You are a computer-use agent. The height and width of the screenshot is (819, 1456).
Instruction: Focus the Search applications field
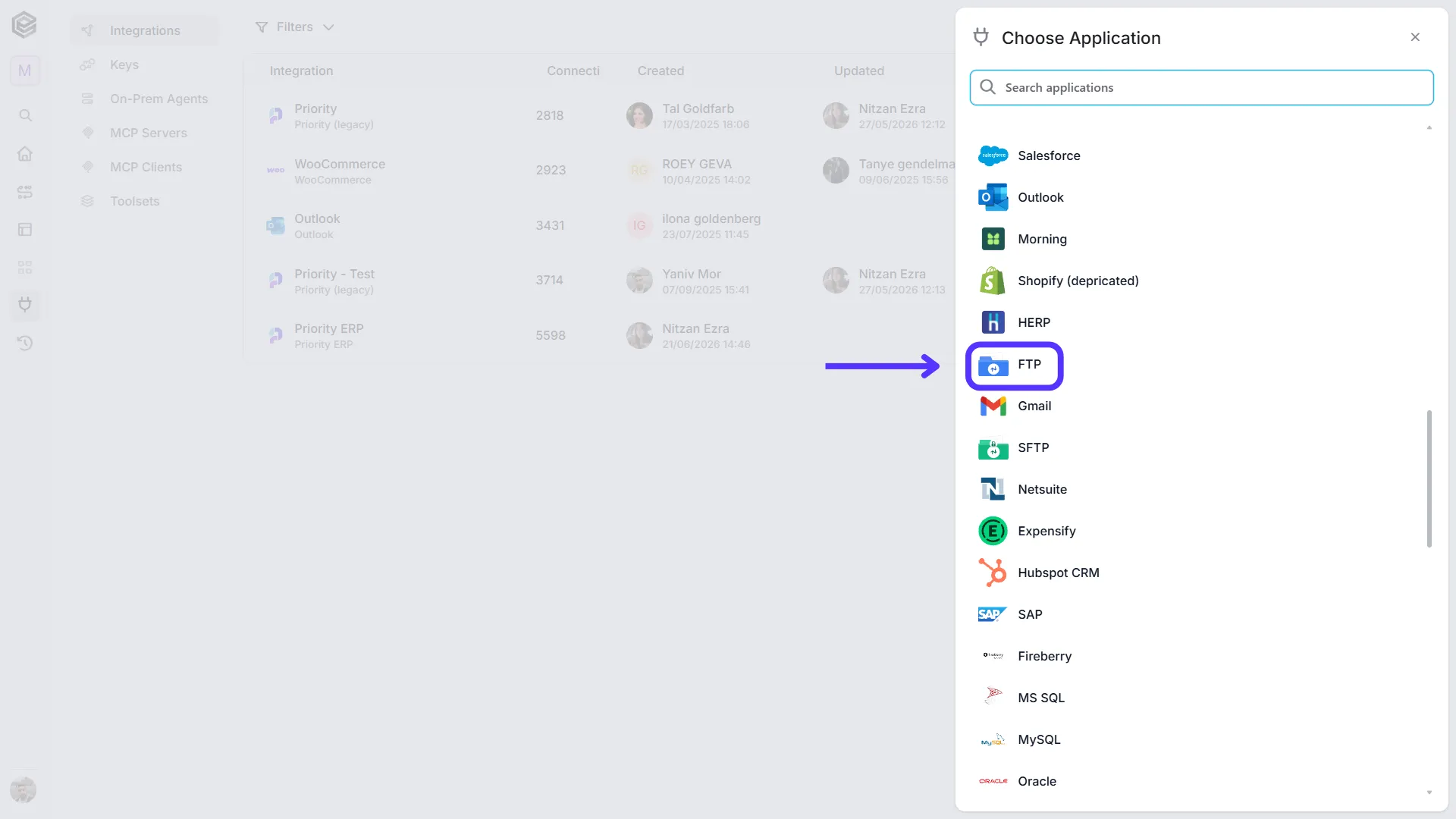click(x=1201, y=87)
